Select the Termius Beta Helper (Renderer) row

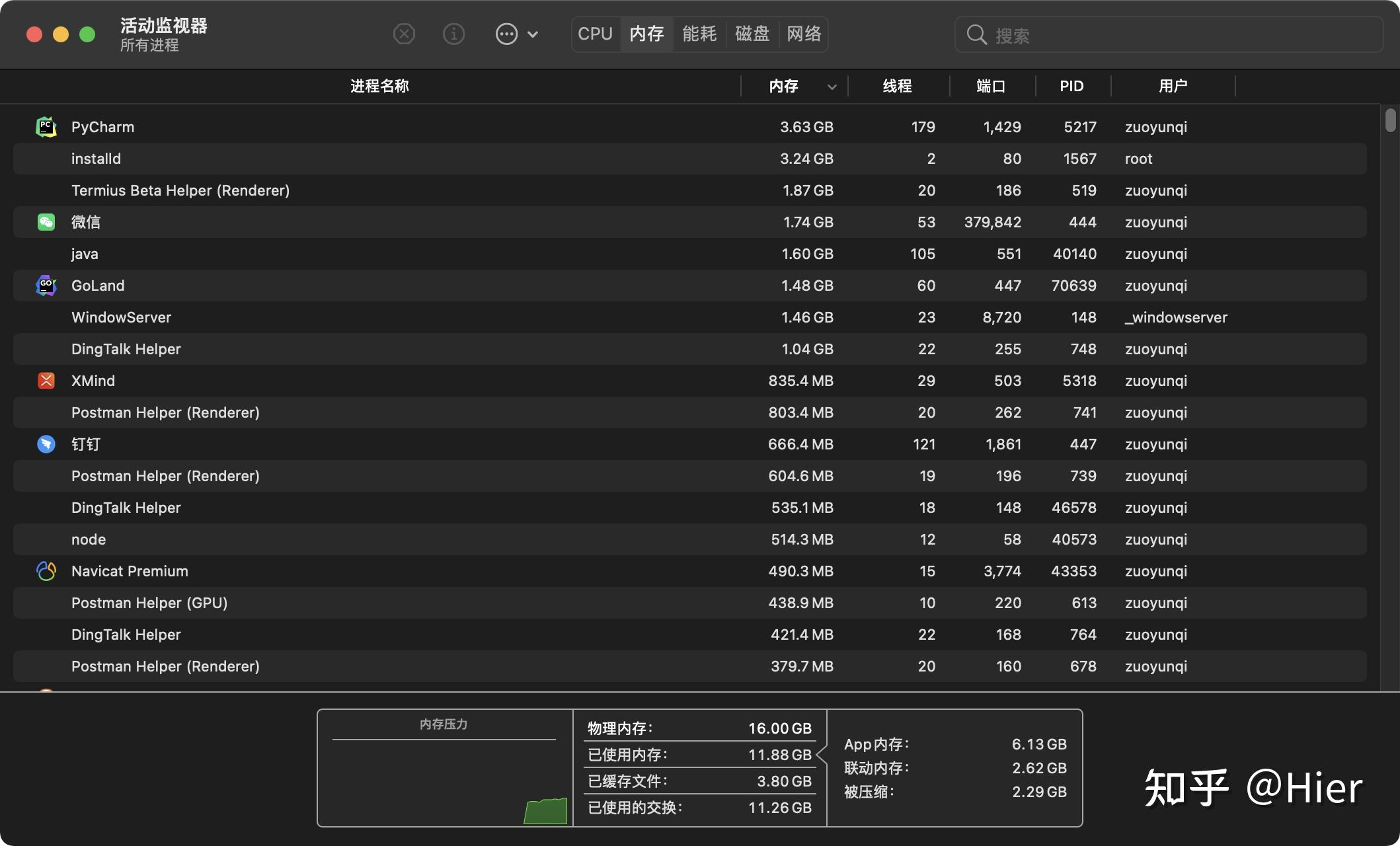(x=689, y=190)
